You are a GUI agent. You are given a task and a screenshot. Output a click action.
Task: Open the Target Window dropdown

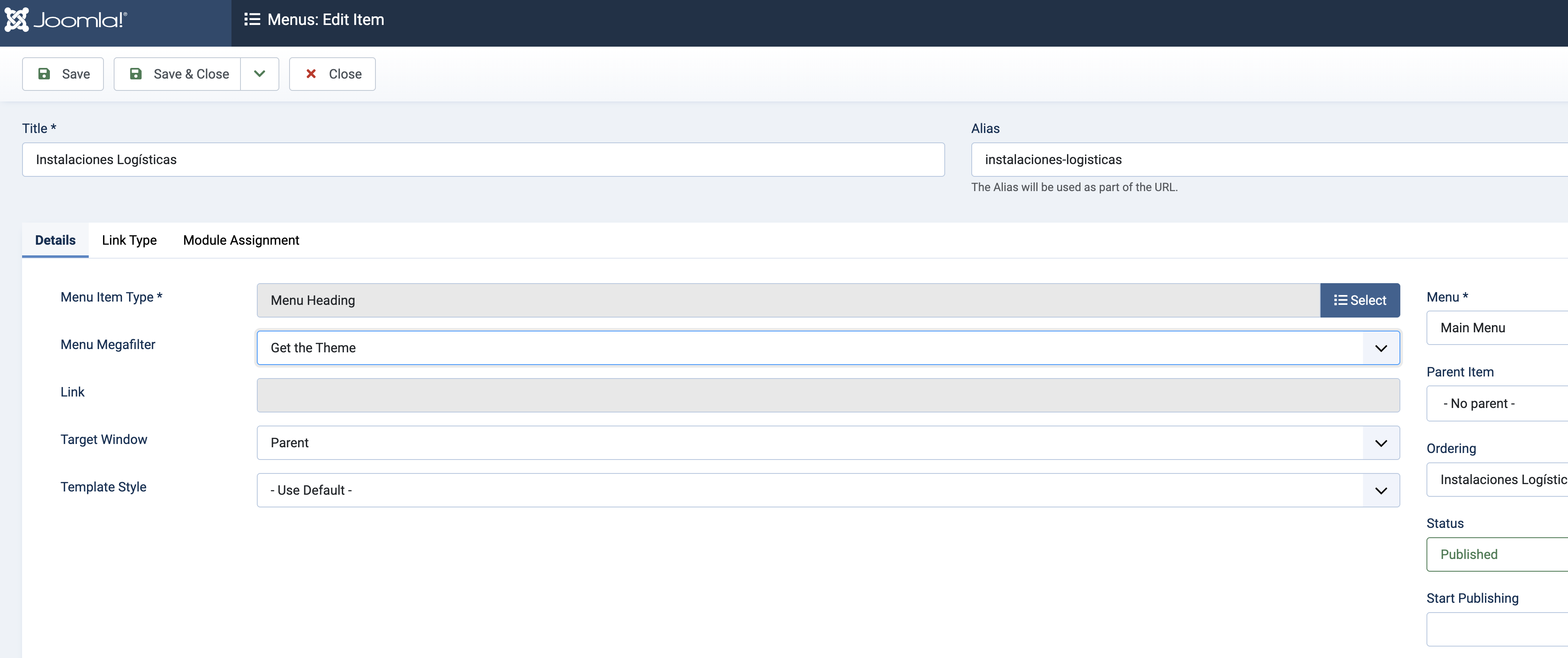click(1381, 443)
